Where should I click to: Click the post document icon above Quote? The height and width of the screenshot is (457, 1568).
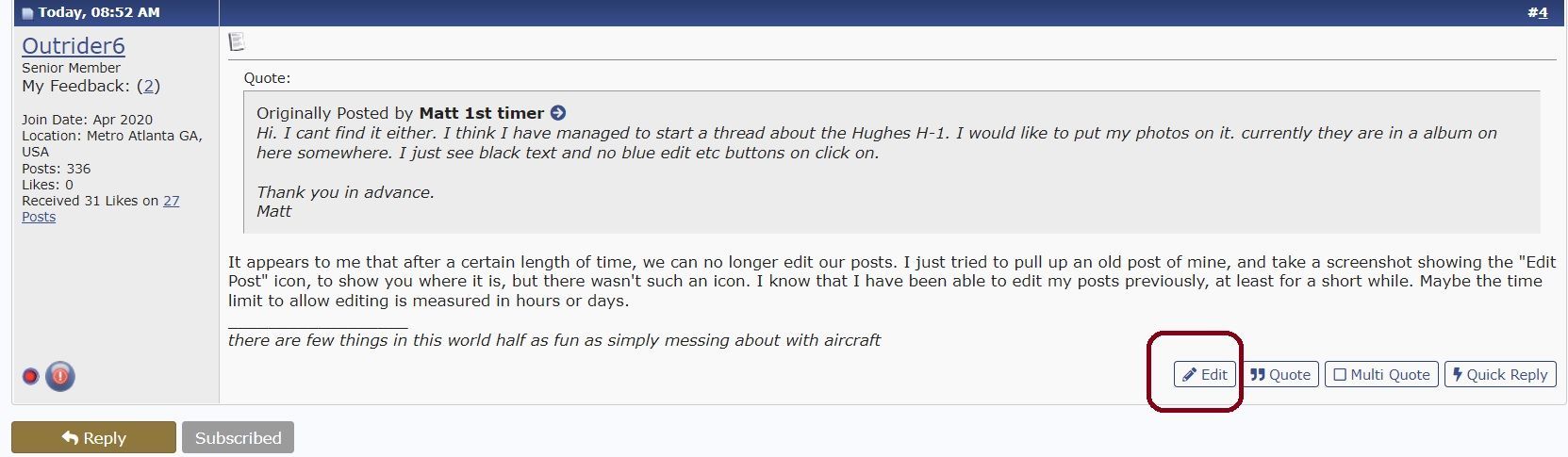click(237, 41)
